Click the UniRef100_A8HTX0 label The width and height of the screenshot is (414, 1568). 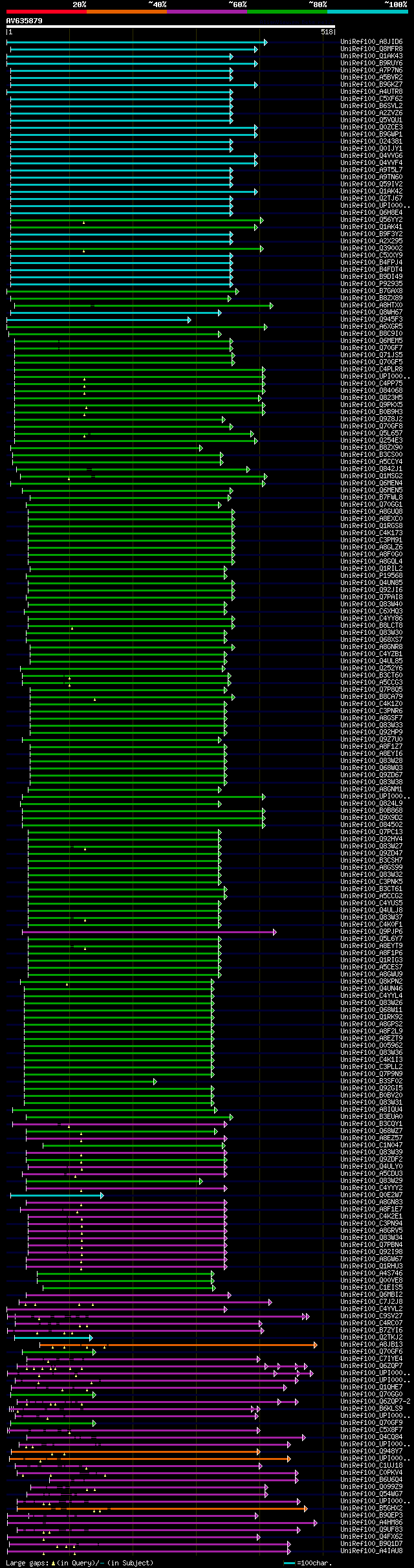[x=371, y=305]
